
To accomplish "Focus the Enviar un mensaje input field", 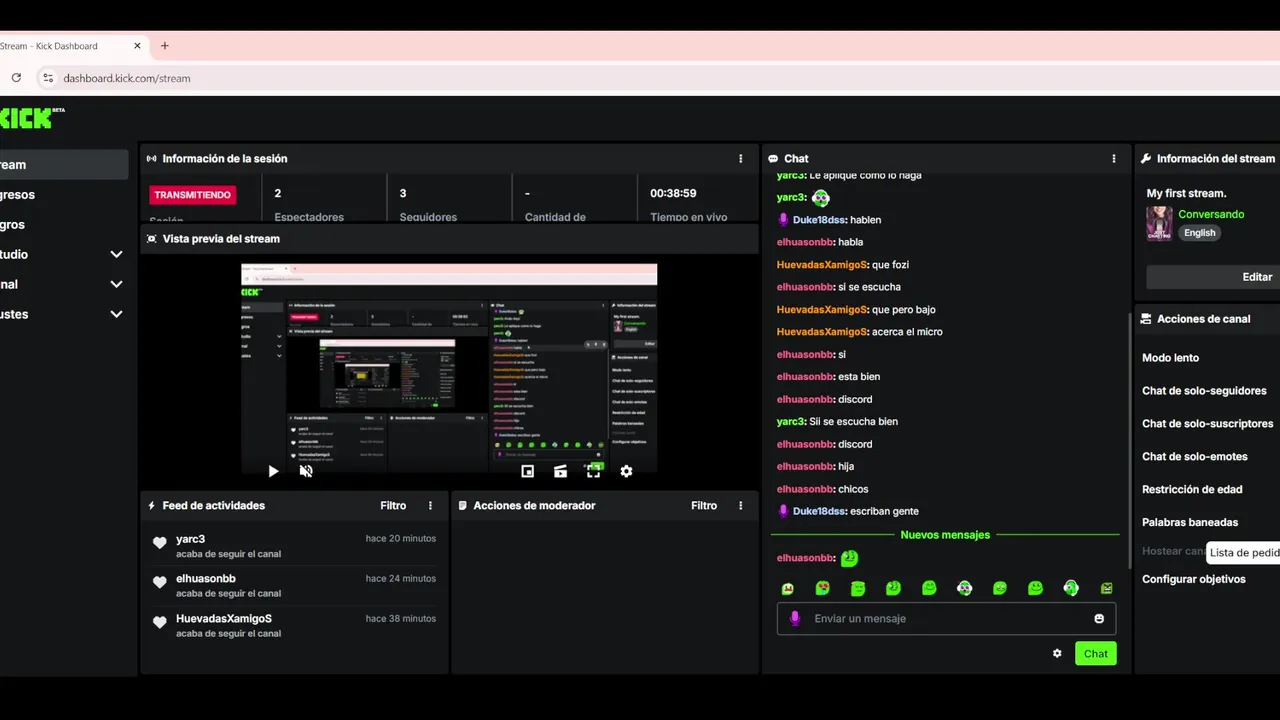I will (x=946, y=618).
